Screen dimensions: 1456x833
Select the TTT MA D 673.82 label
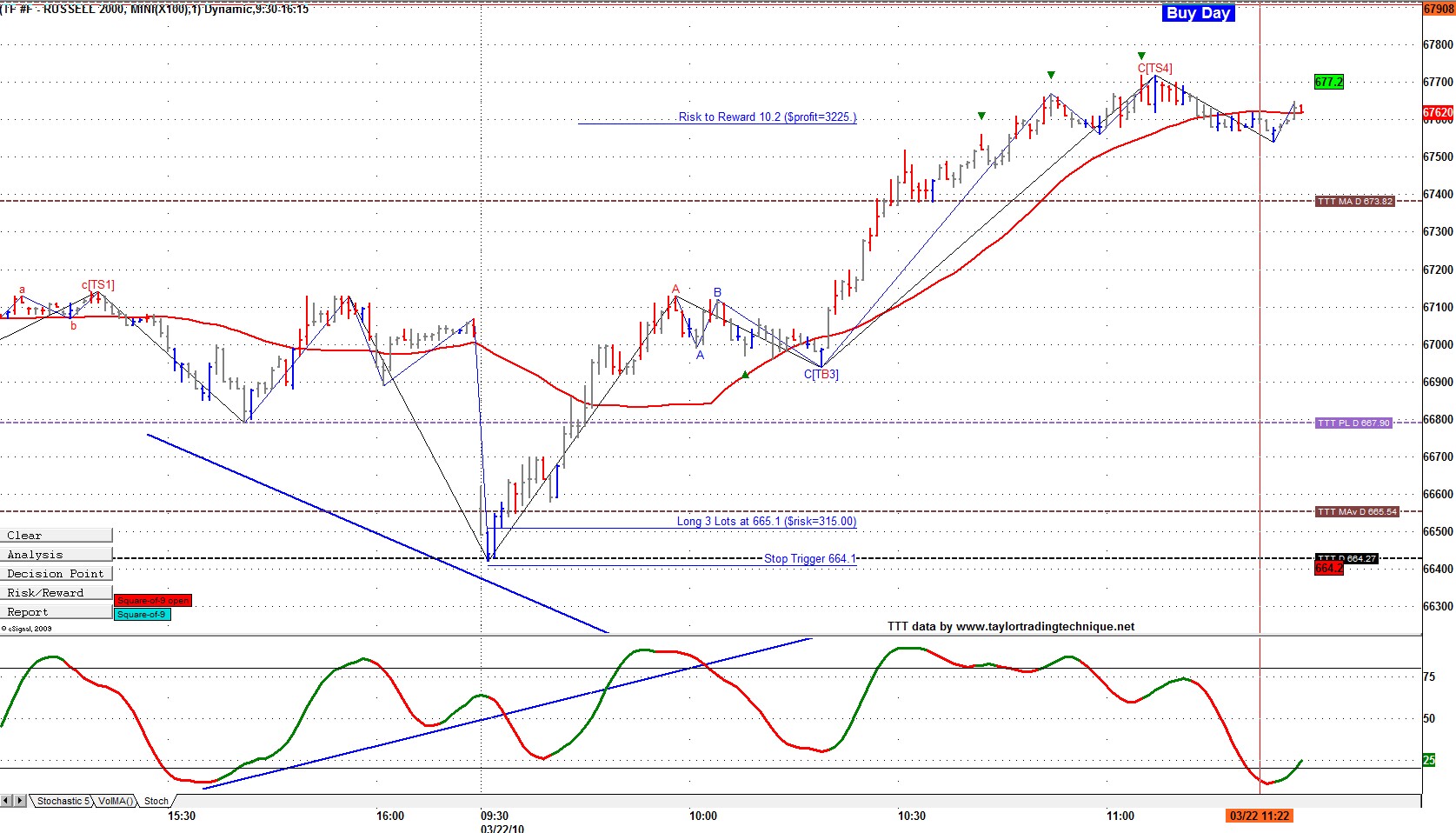[1355, 201]
